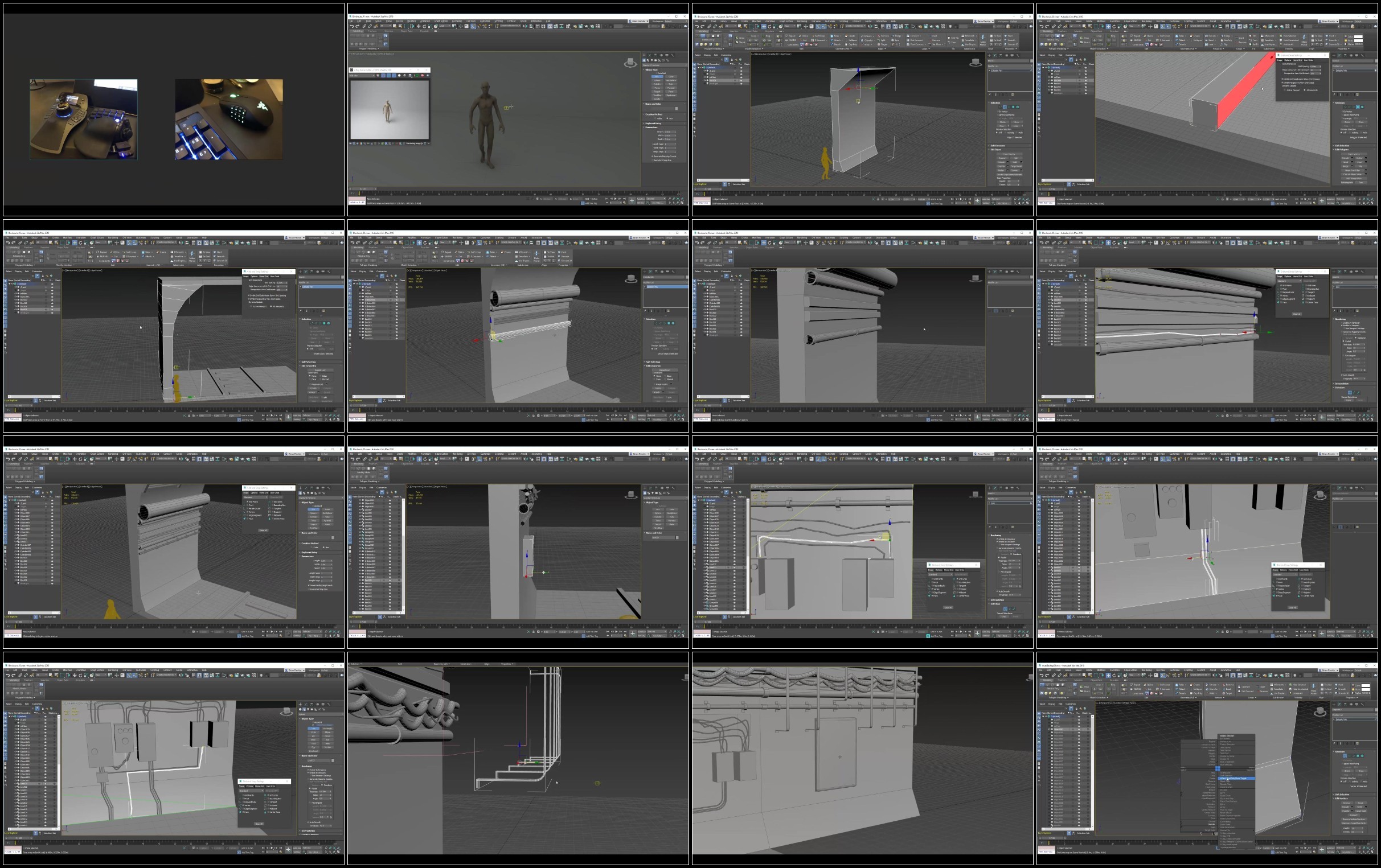This screenshot has width=1381, height=868.
Task: Open Rendering menu in the humanoid figure frame
Action: 457,21
